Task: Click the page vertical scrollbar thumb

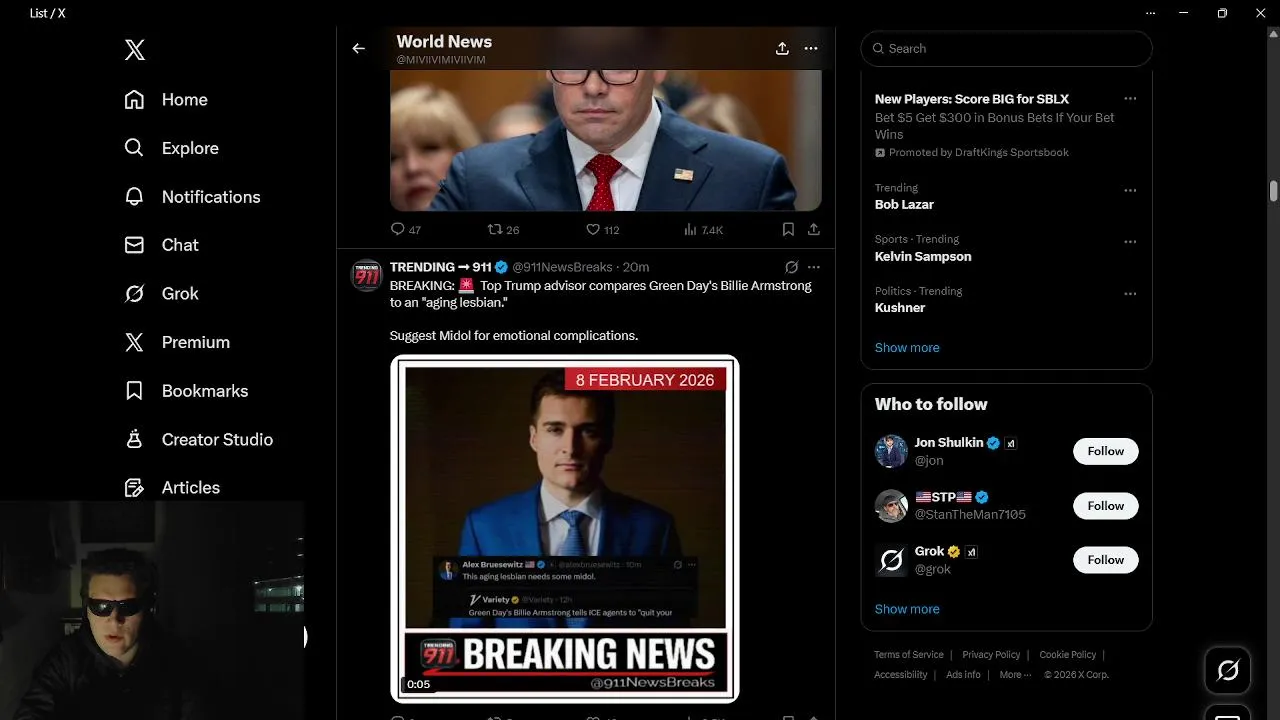Action: [1273, 190]
